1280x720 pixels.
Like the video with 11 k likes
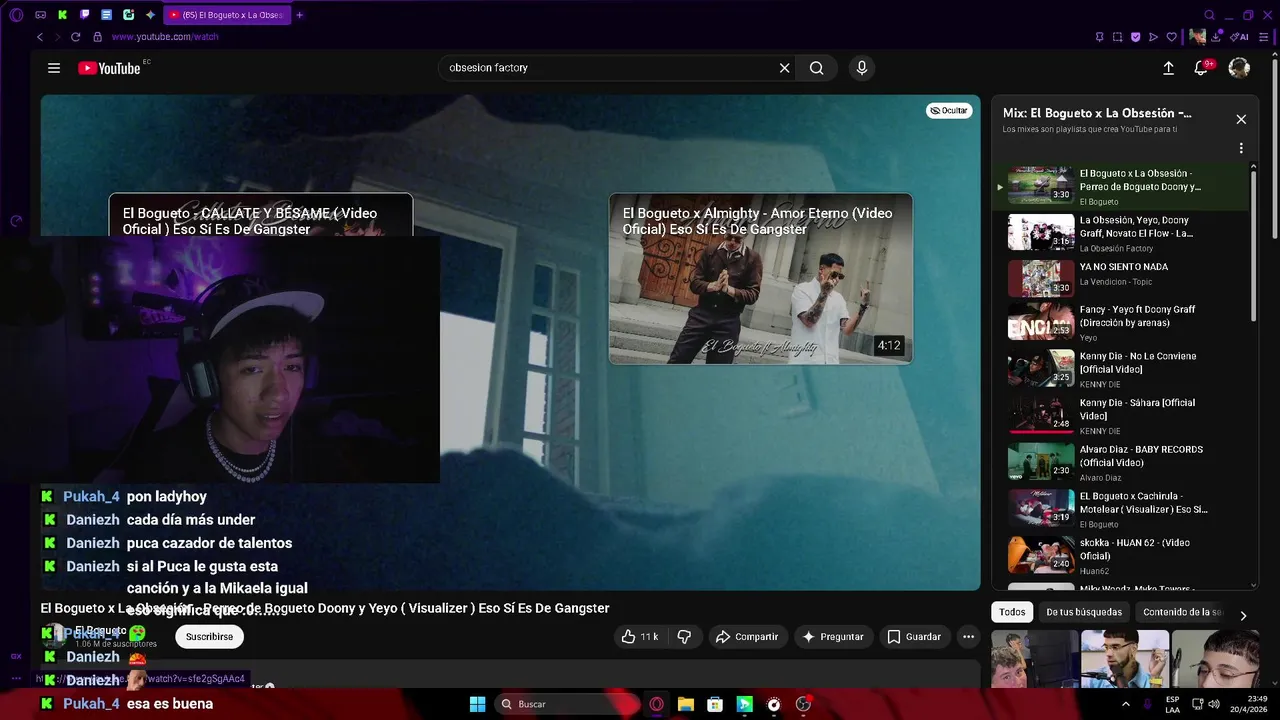639,637
